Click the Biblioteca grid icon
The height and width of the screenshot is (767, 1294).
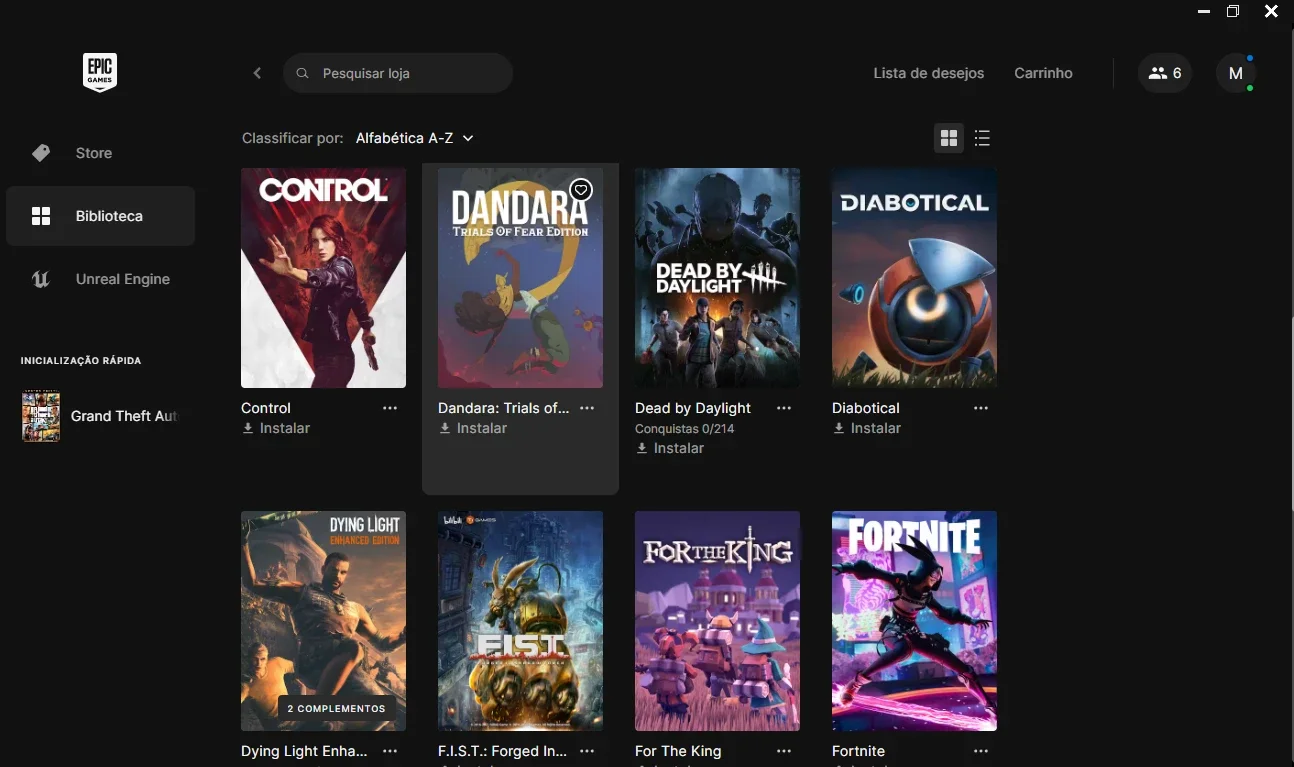pos(41,216)
